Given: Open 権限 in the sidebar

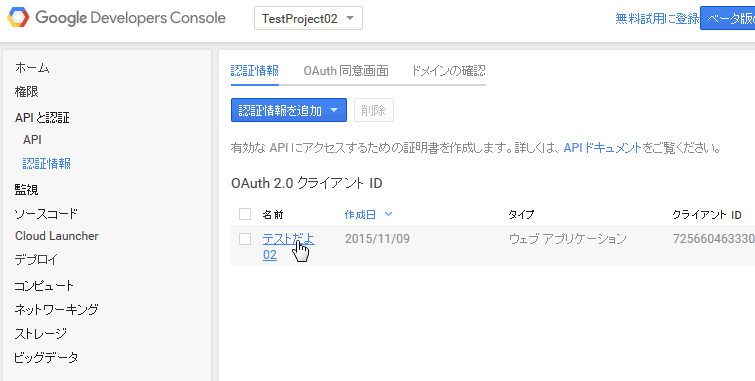Looking at the screenshot, I should pyautogui.click(x=26, y=92).
